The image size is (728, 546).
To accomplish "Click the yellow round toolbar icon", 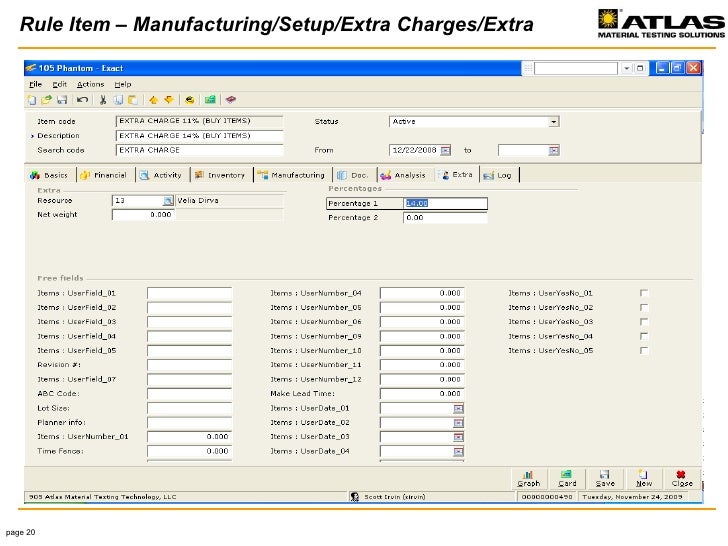I will [189, 100].
